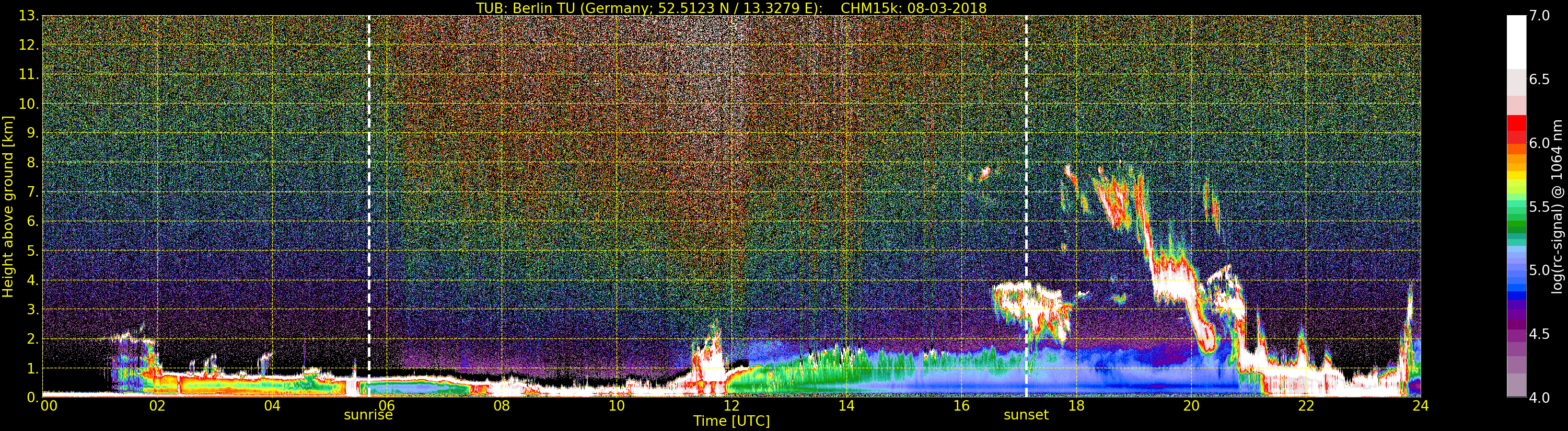
Task: Click height axis tick '5.'
Action: (33, 251)
